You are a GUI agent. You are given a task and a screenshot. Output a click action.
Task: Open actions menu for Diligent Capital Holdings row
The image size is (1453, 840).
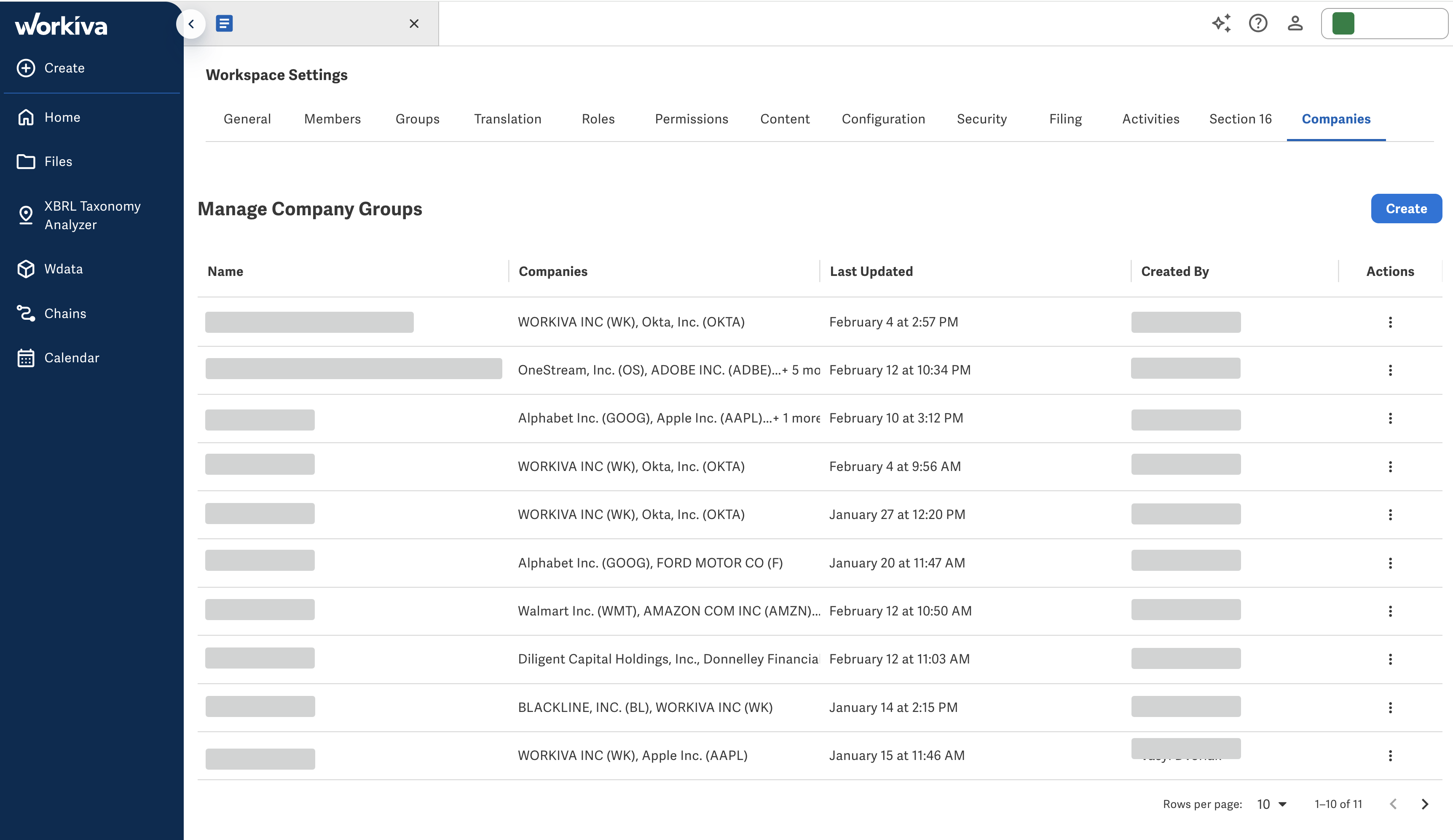click(1390, 659)
